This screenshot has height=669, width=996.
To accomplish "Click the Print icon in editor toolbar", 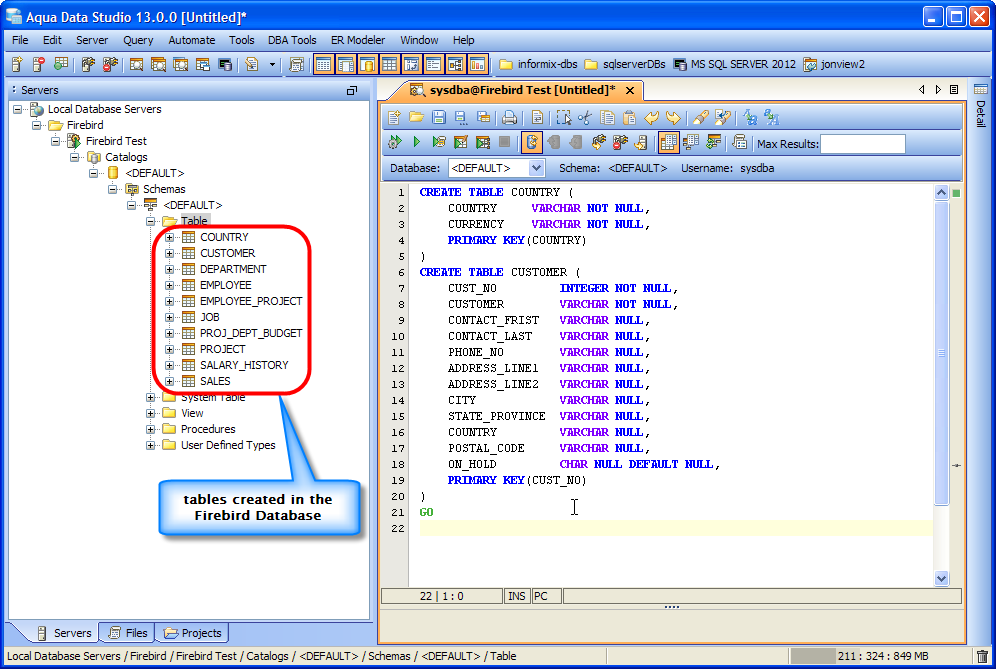I will coord(509,118).
